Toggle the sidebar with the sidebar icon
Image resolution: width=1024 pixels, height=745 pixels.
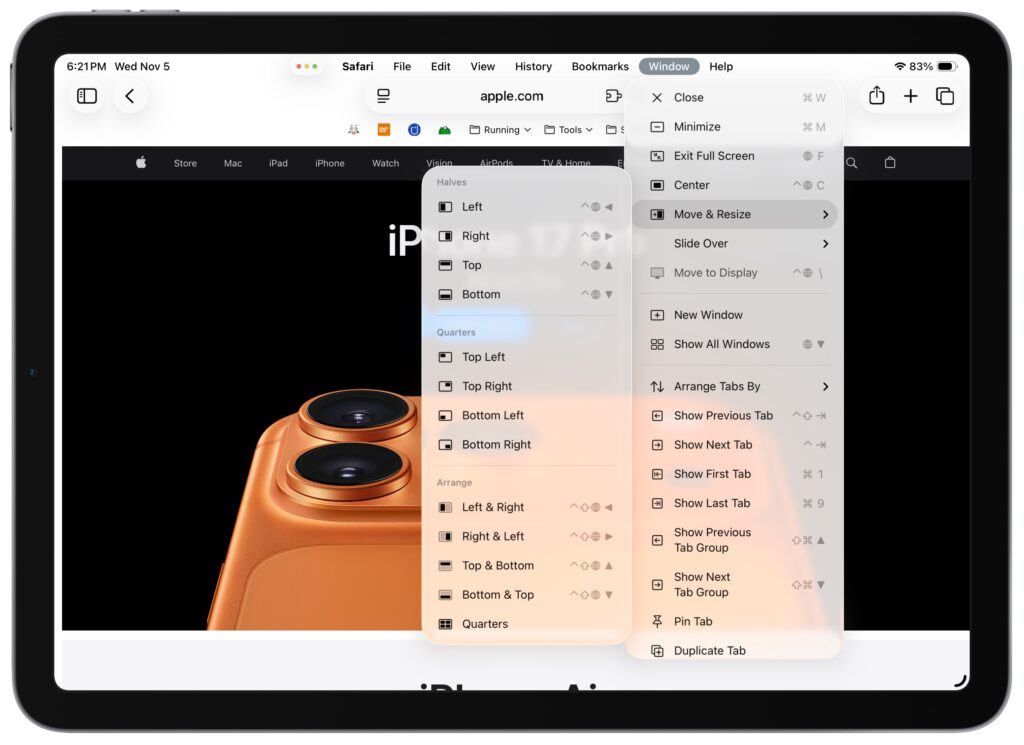click(86, 96)
